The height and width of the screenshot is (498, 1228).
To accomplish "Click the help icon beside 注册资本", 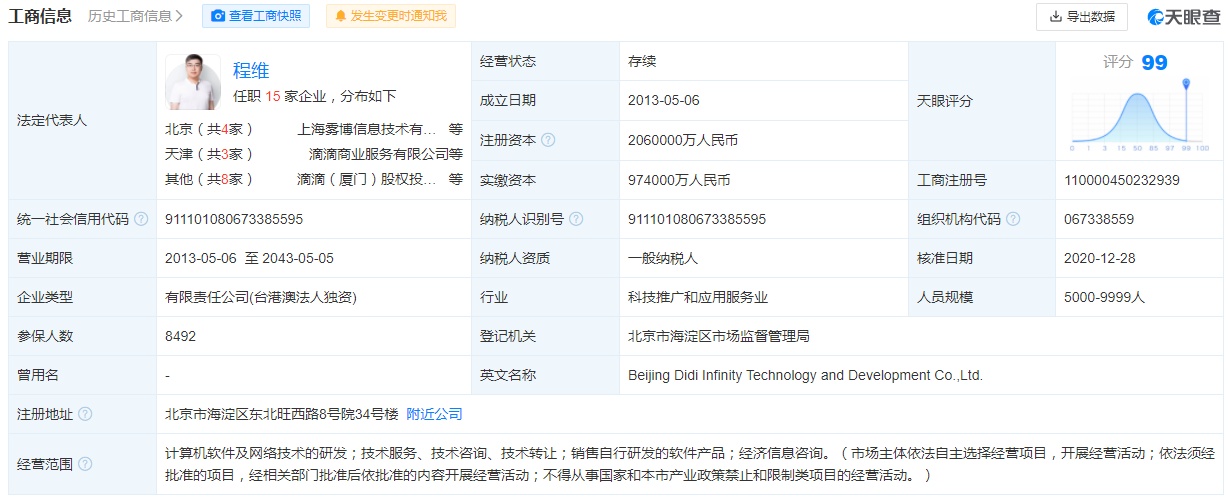I will (548, 141).
